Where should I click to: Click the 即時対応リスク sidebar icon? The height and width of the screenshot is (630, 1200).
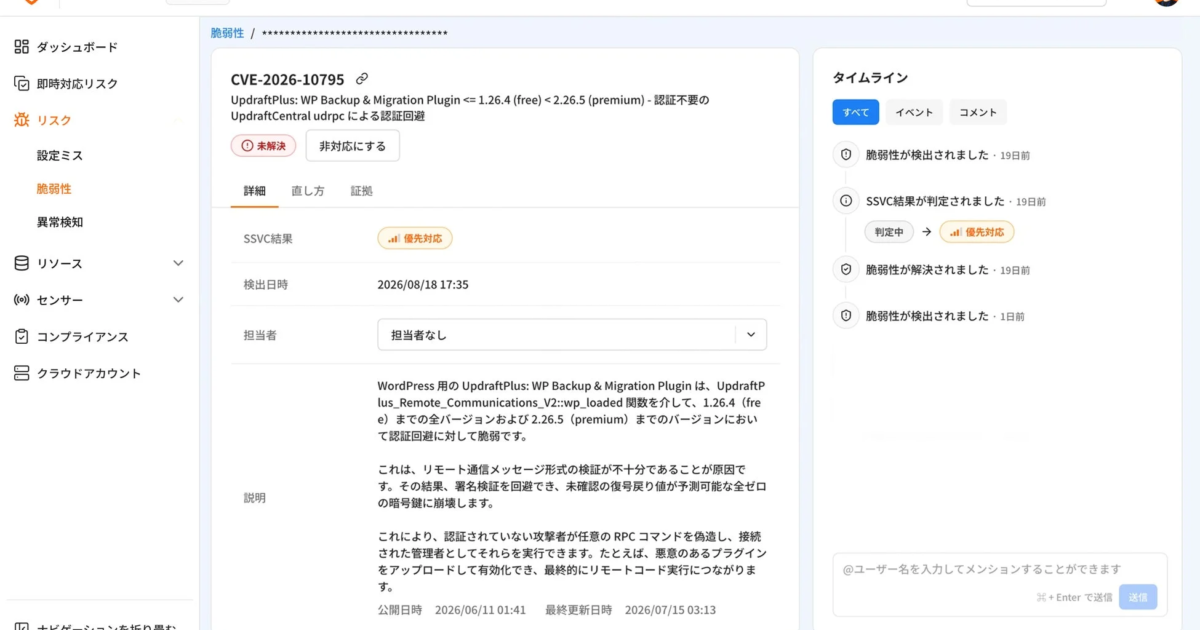pos(21,83)
